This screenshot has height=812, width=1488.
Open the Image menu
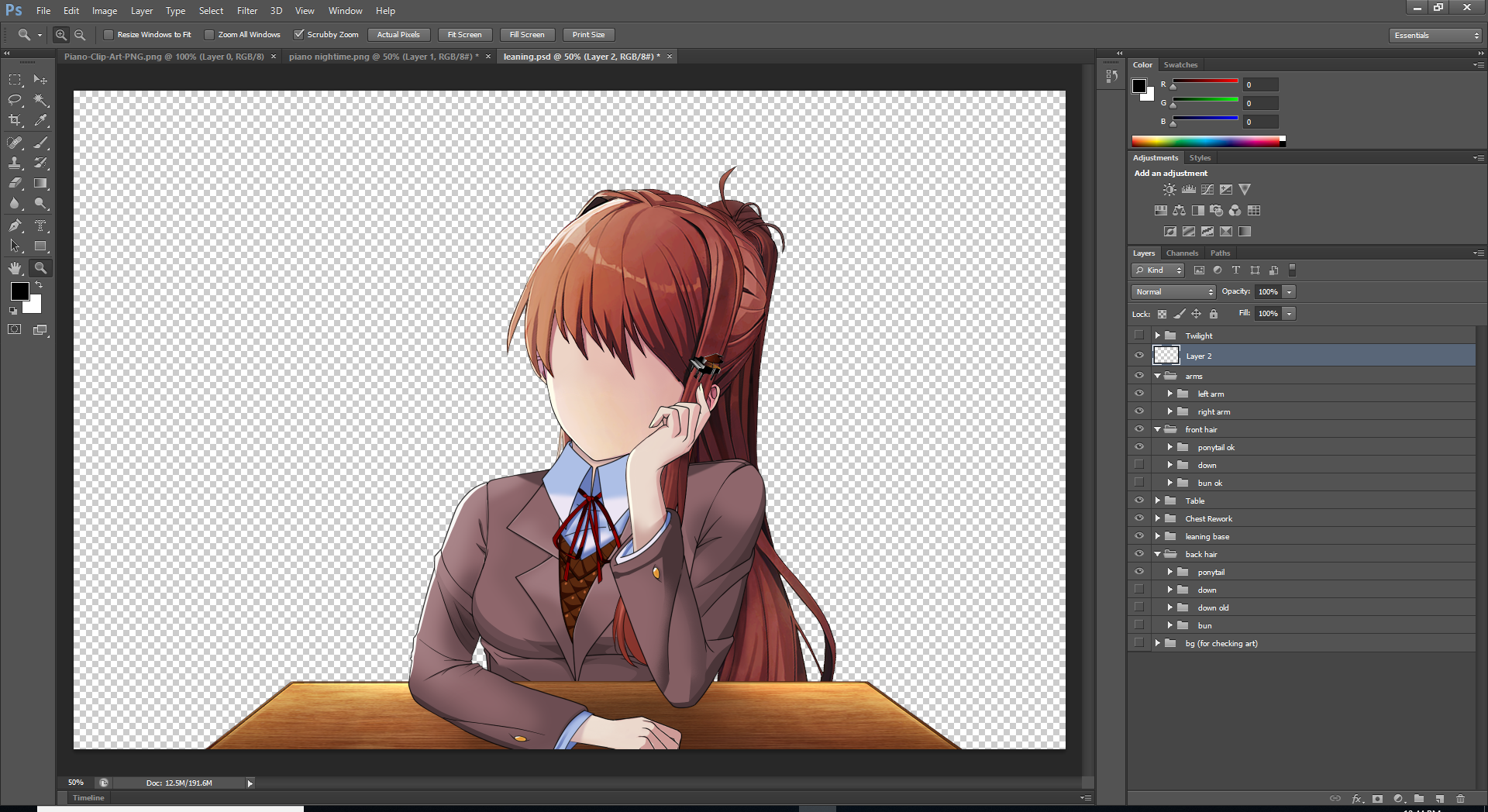tap(105, 11)
